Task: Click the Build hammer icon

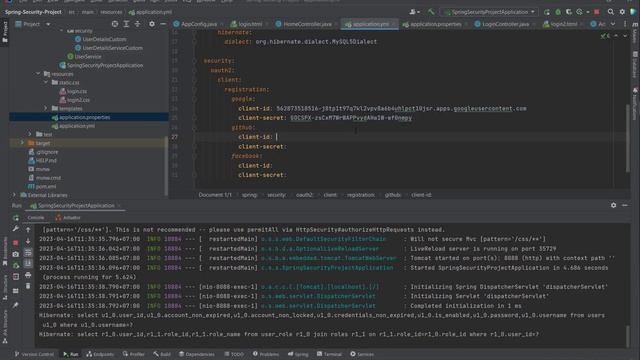Action: pos(431,12)
